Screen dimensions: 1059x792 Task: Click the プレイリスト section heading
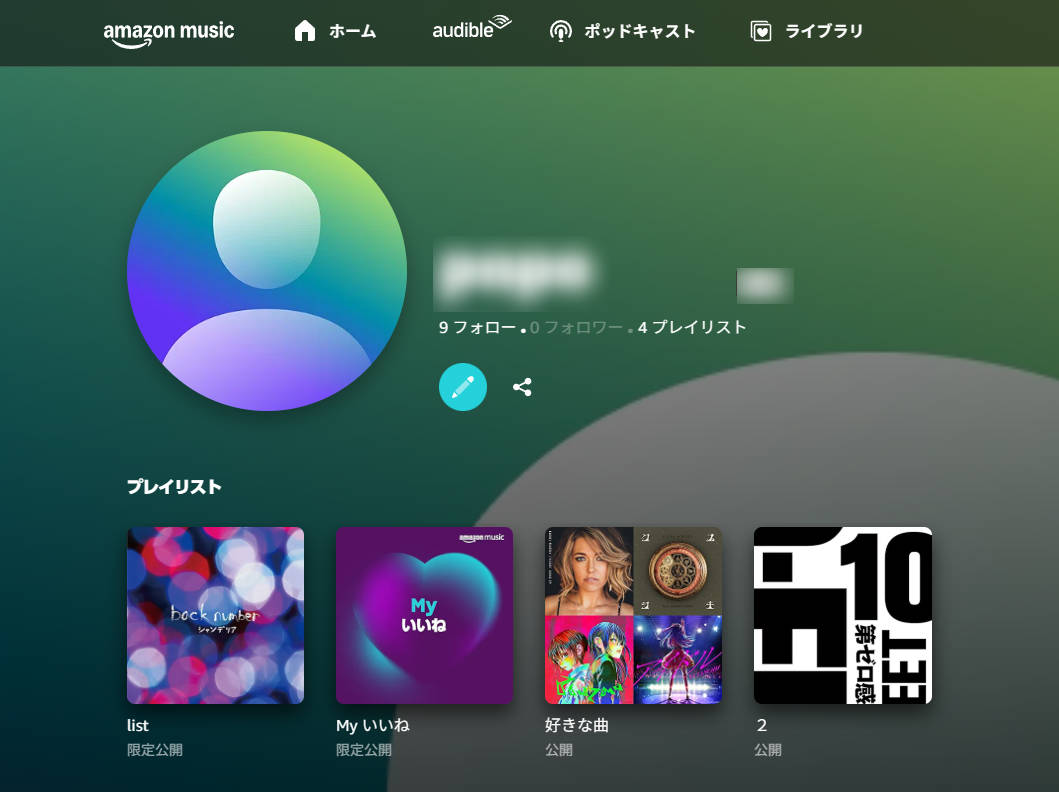[174, 487]
